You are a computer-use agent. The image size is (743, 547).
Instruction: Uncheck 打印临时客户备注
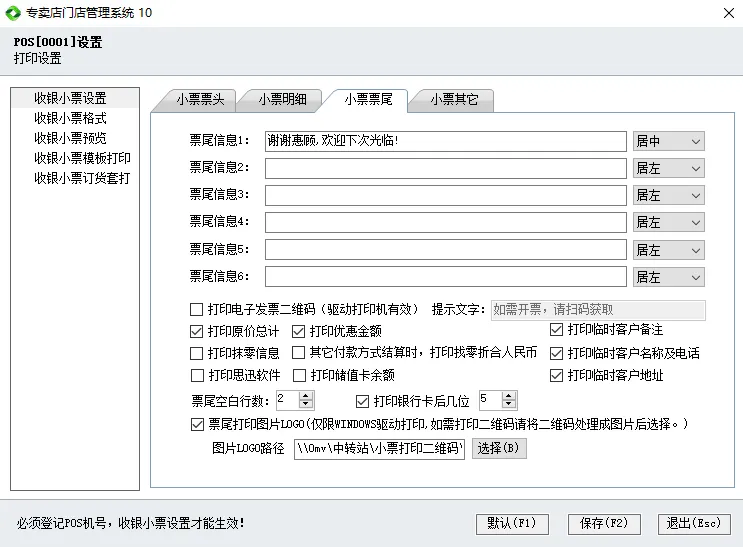pyautogui.click(x=556, y=329)
